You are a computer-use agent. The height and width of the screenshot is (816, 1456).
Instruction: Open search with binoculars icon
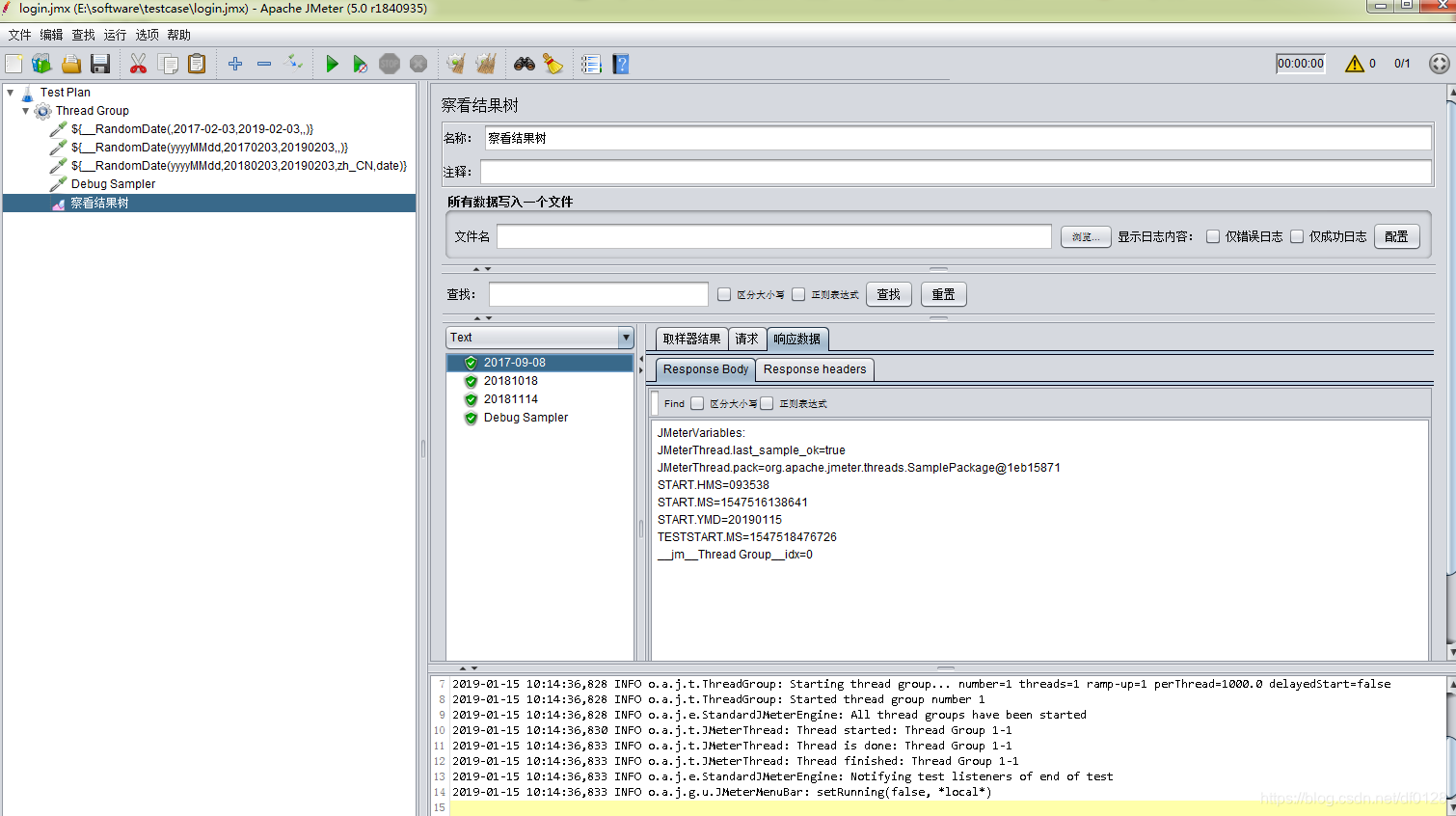[x=525, y=64]
